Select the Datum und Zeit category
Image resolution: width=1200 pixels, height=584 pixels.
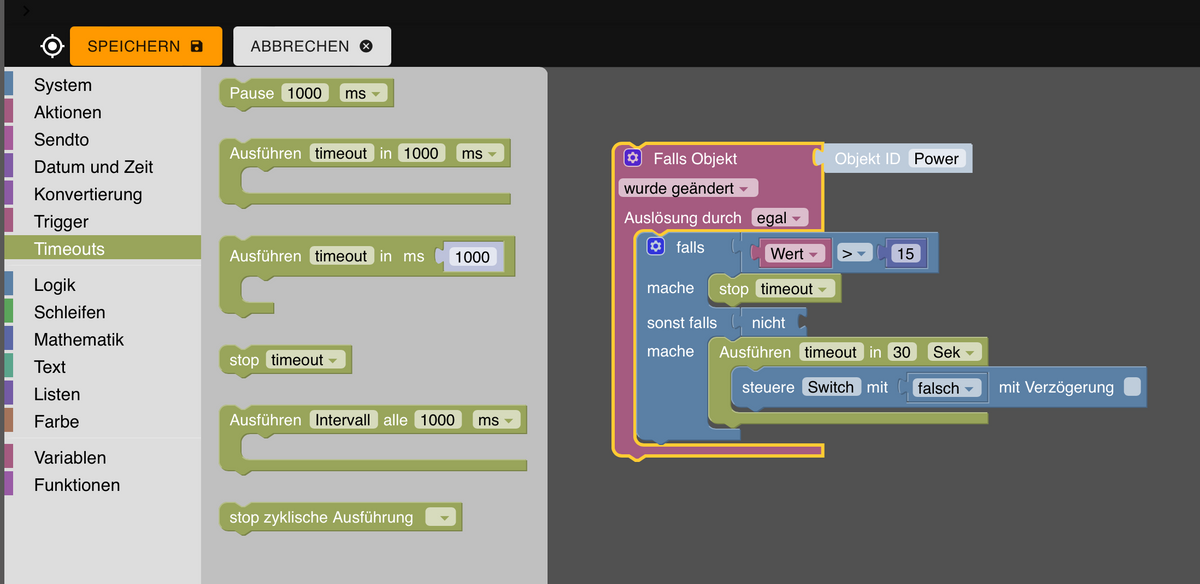coord(102,167)
